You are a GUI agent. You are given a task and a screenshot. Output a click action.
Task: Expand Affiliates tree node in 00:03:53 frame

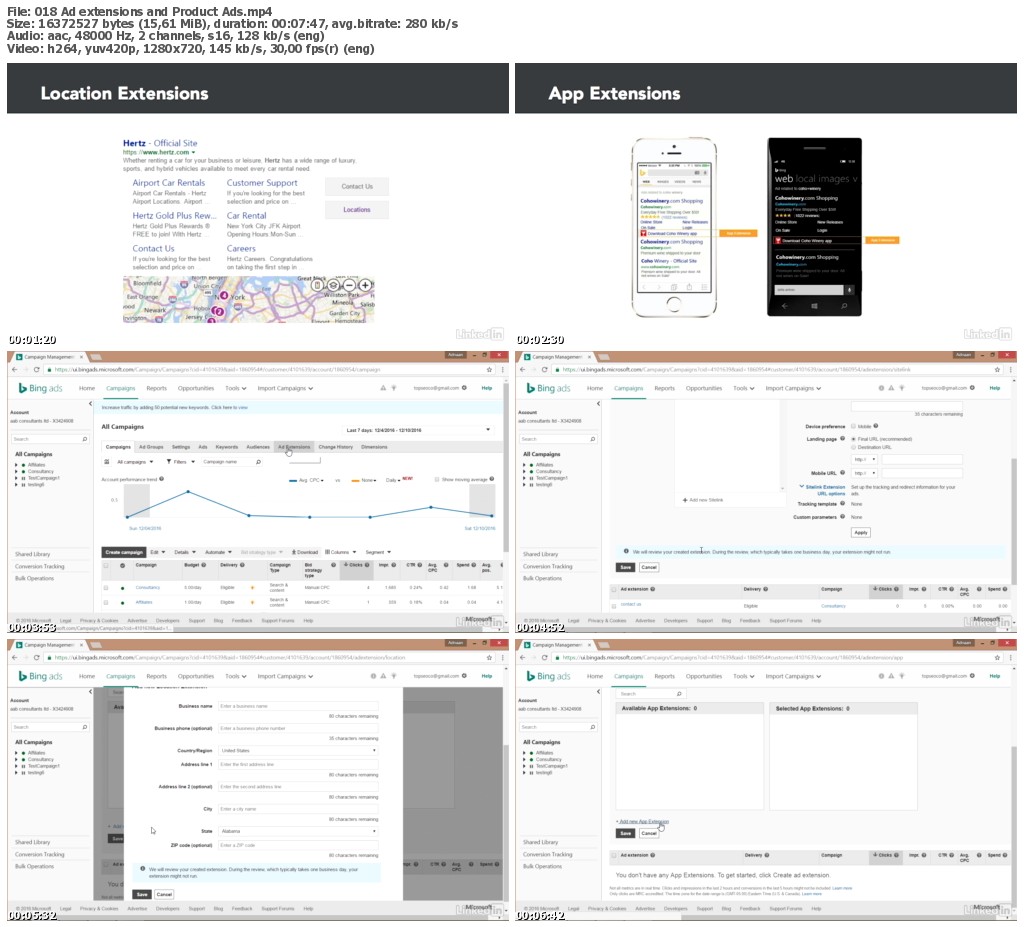coord(16,464)
